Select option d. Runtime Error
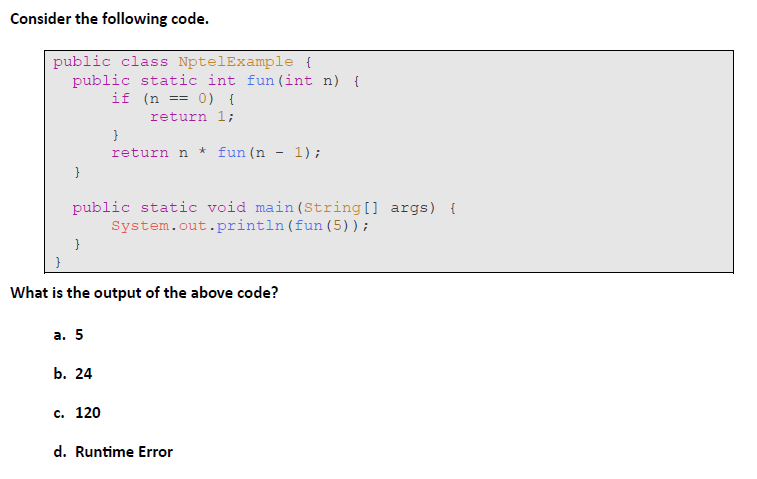The image size is (757, 479). click(113, 452)
